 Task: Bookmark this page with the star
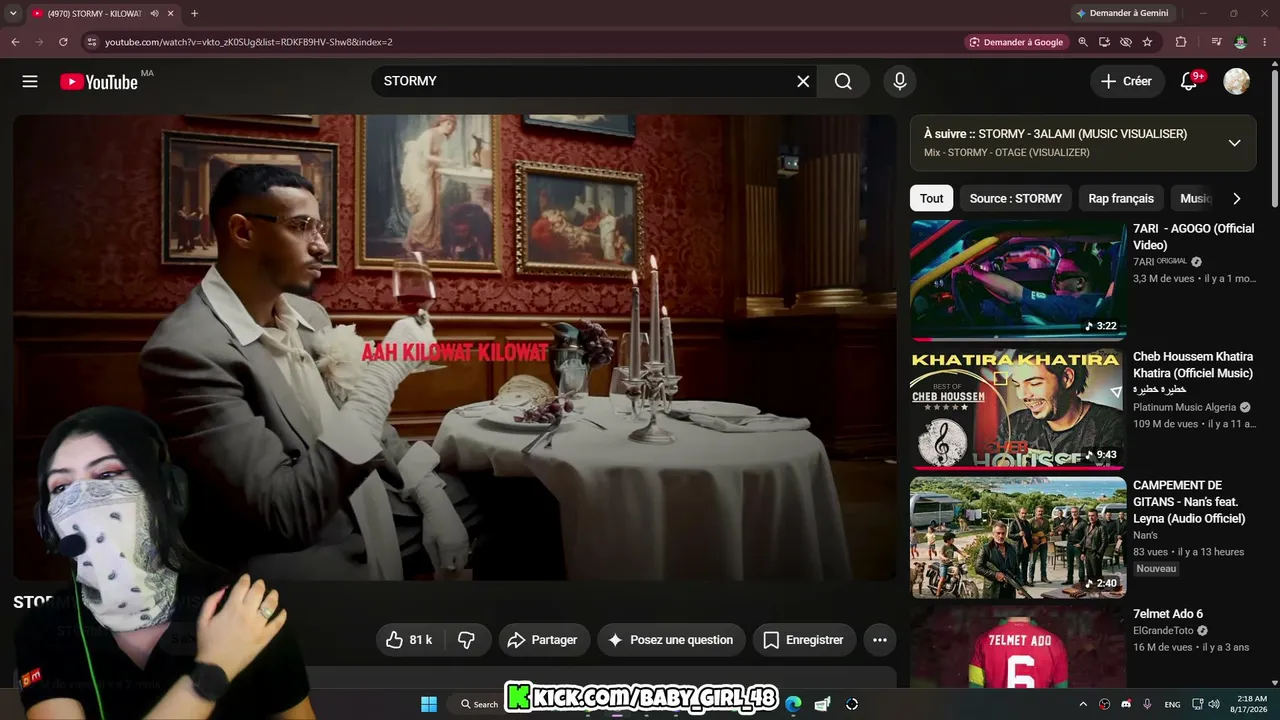click(1147, 42)
